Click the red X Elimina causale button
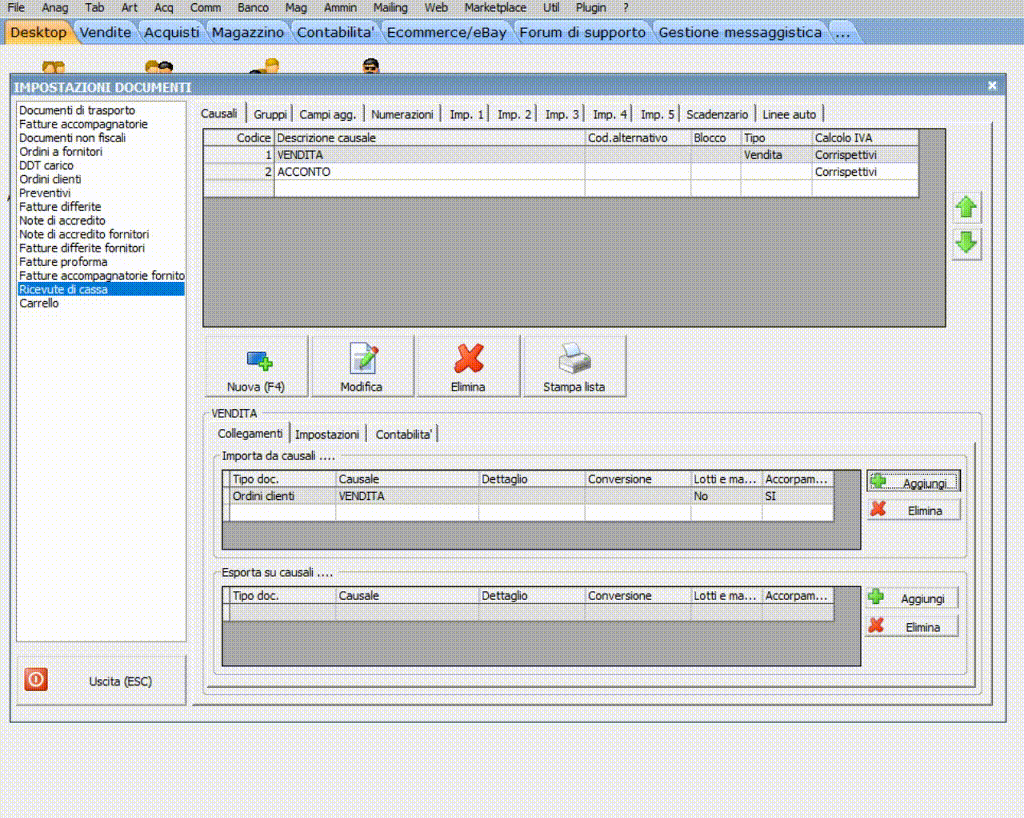 468,366
